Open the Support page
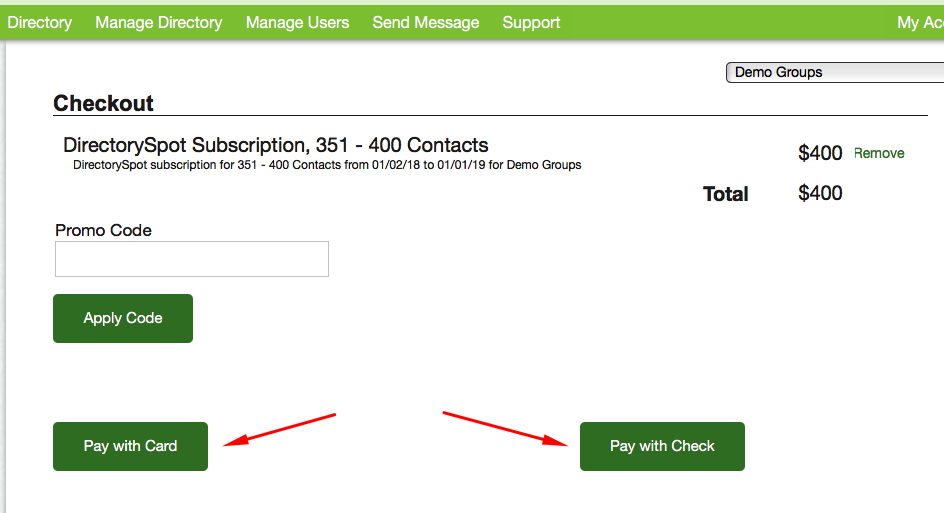Viewport: 944px width, 513px height. click(x=531, y=22)
